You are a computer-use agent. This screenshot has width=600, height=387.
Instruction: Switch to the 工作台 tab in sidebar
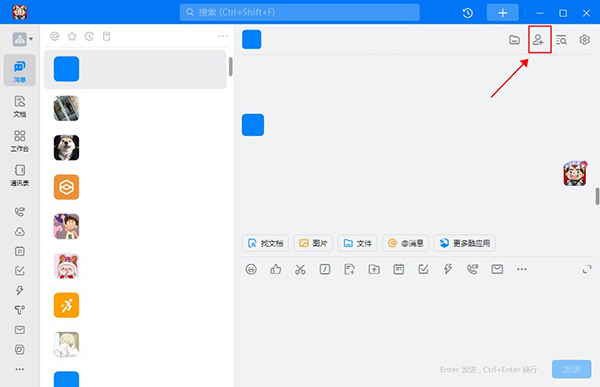click(x=20, y=141)
